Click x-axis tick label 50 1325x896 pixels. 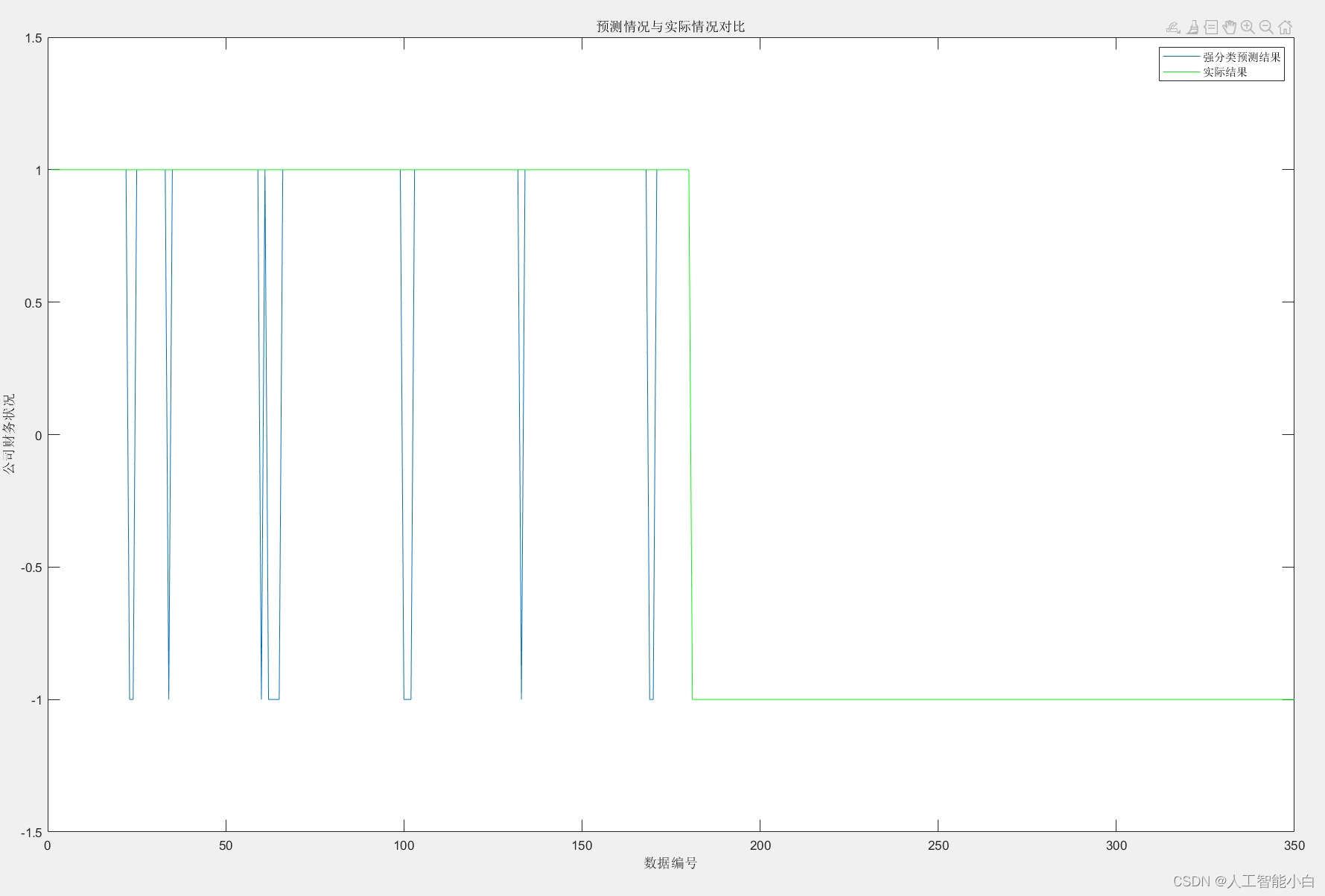[x=226, y=845]
